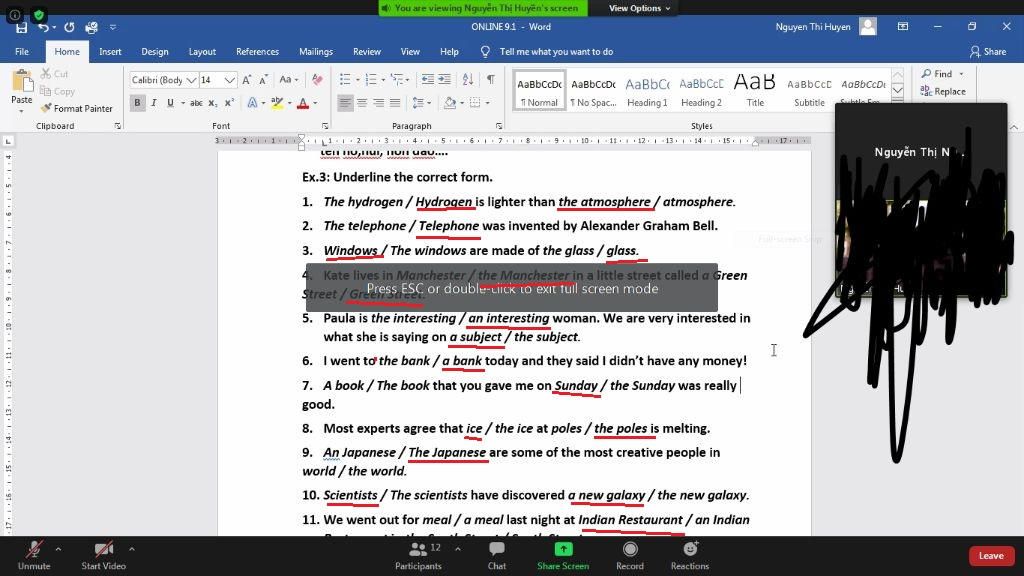Switch to the Design tab
The width and height of the screenshot is (1024, 576).
coord(155,52)
